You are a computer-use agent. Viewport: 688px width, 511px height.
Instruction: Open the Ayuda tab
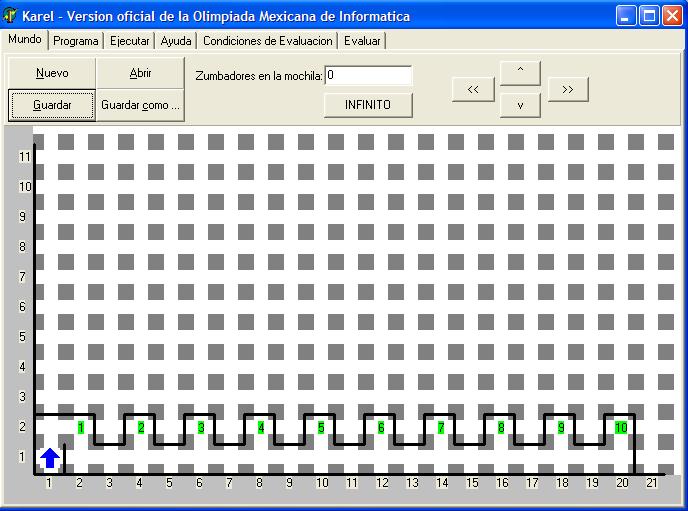pos(176,41)
